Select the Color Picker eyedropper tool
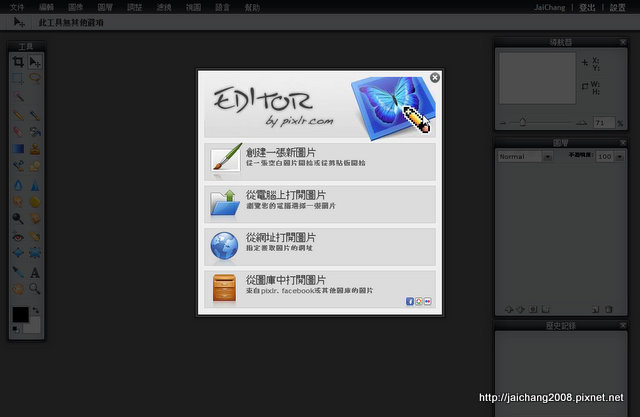 [x=18, y=272]
